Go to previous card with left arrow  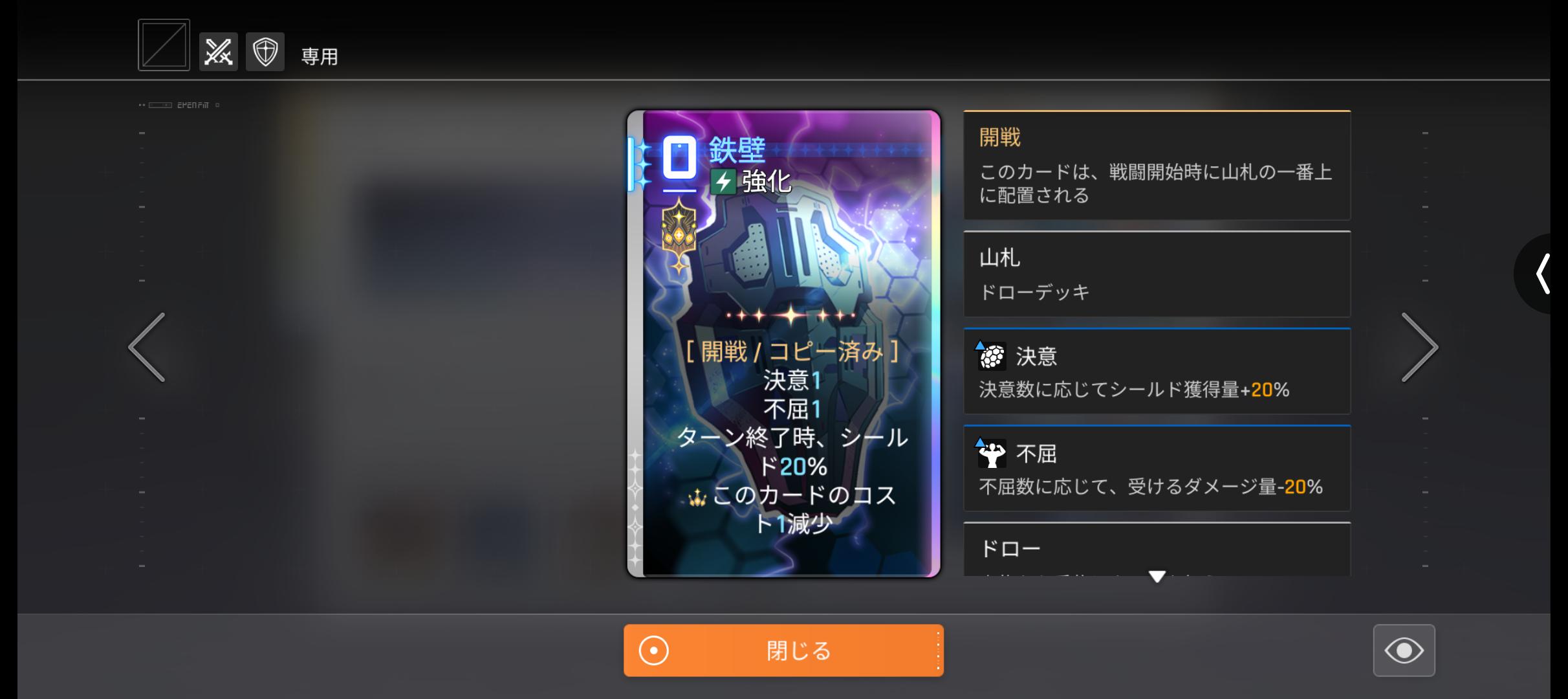[x=147, y=348]
